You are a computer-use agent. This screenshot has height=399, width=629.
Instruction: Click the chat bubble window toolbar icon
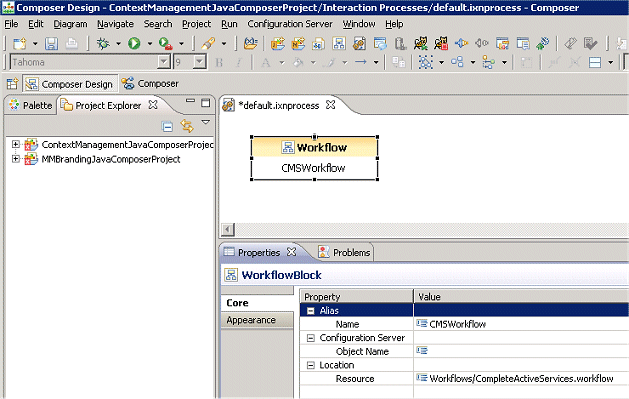point(380,43)
